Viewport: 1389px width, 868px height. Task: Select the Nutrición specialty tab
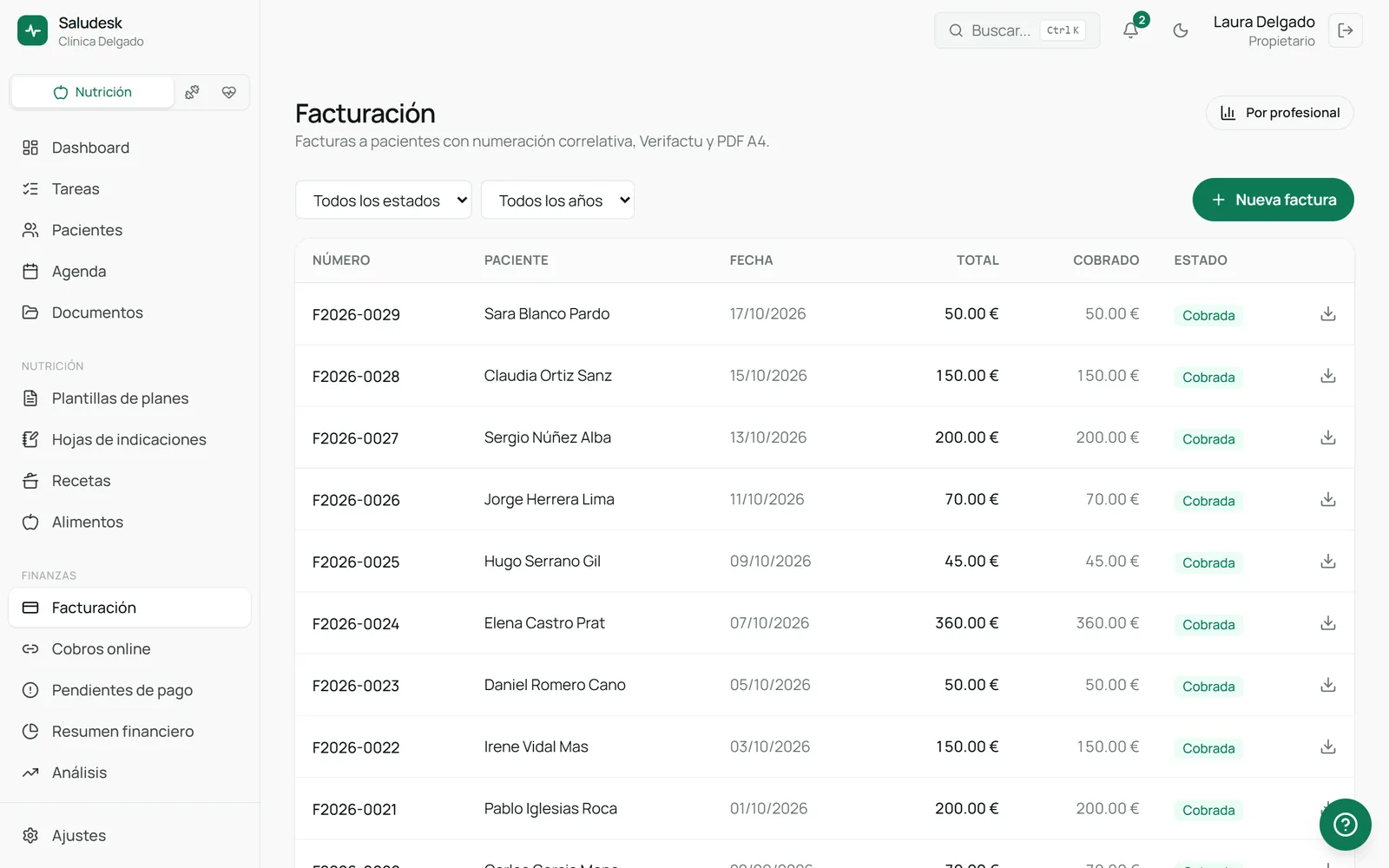point(93,92)
